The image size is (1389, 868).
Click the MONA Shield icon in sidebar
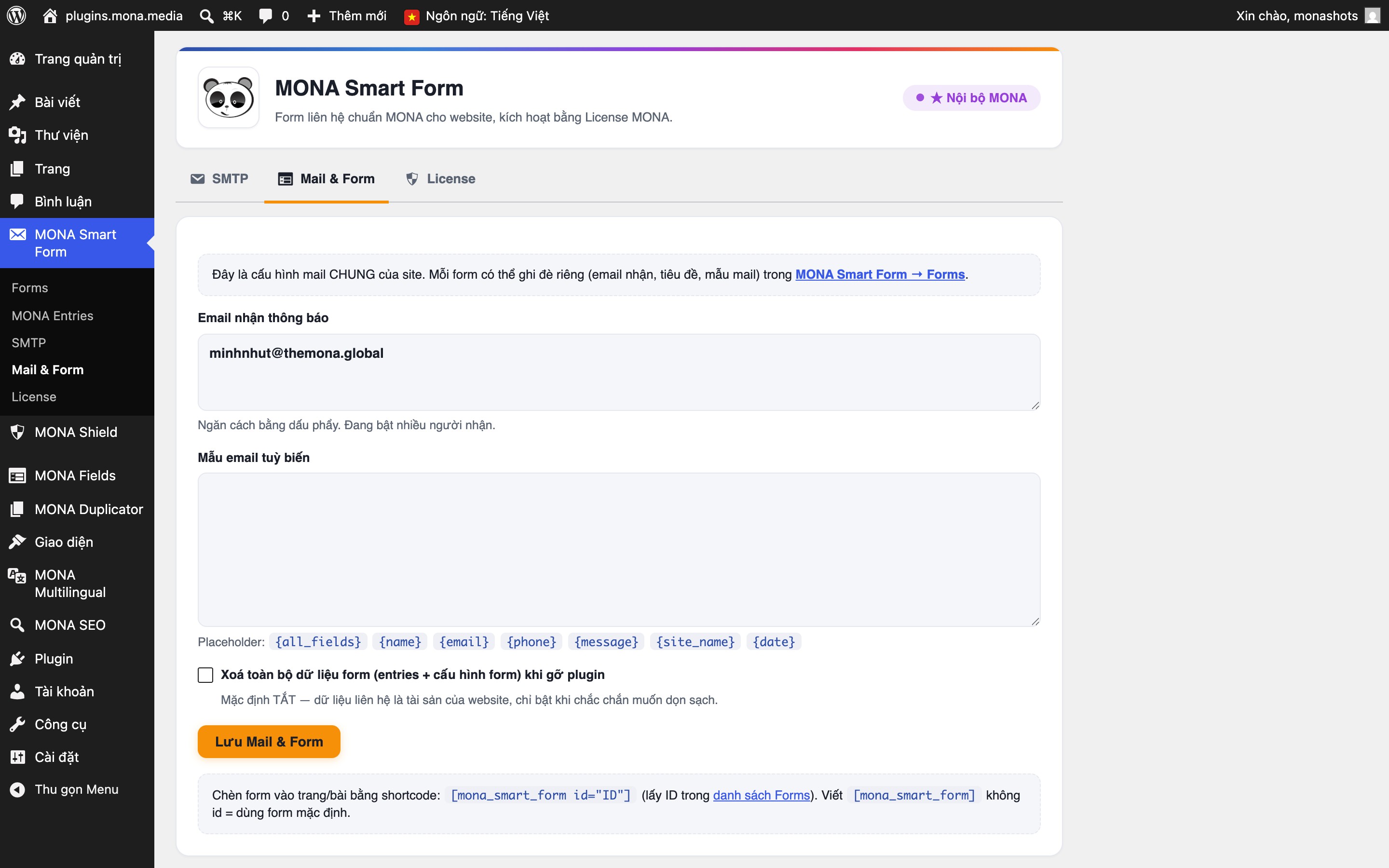[17, 432]
